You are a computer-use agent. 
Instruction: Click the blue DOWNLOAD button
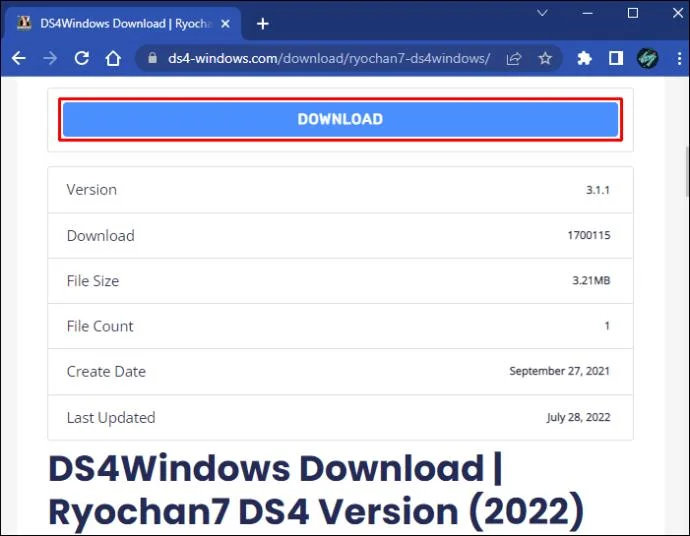pos(340,119)
